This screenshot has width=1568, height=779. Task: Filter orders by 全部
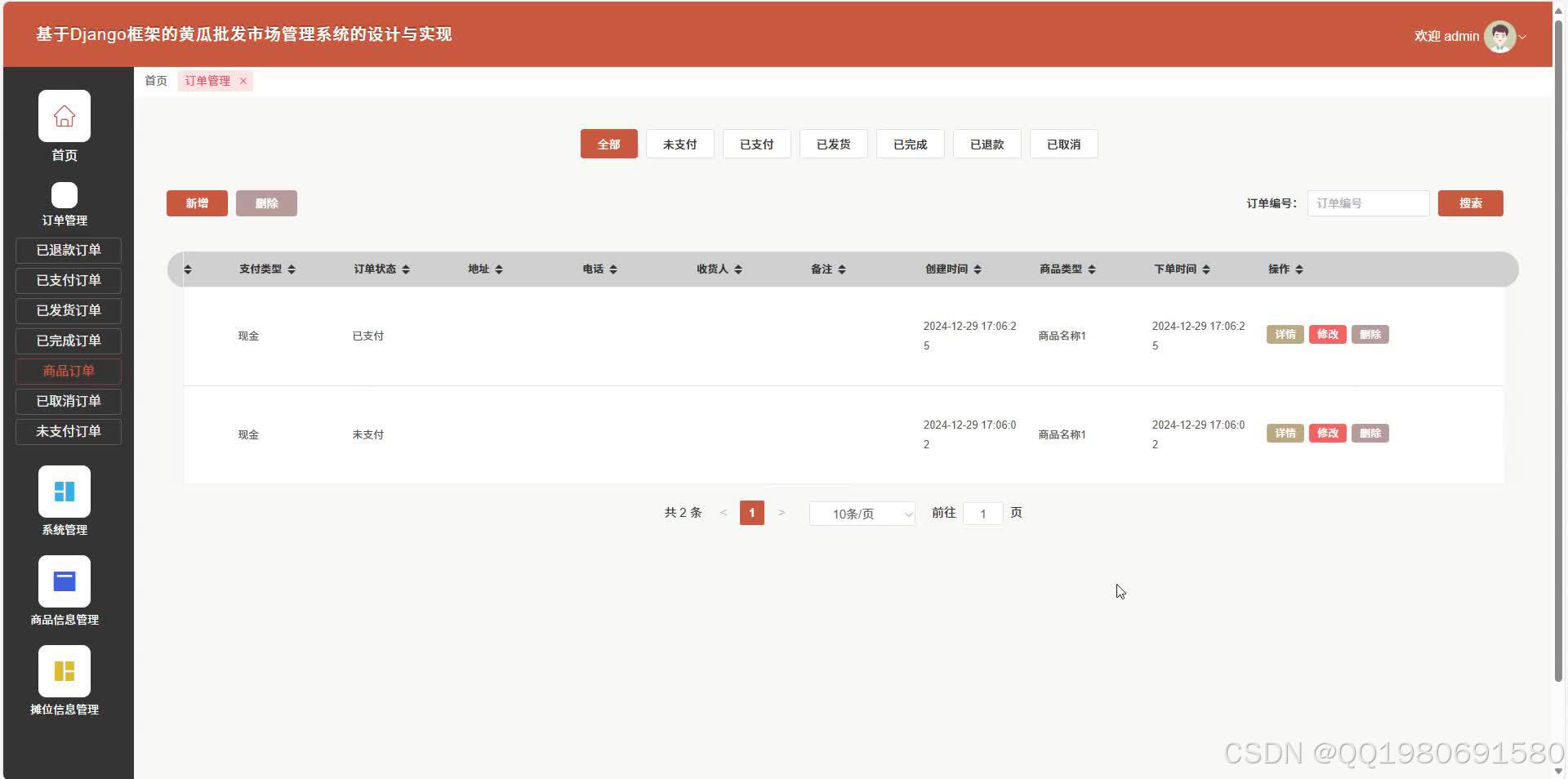click(609, 144)
